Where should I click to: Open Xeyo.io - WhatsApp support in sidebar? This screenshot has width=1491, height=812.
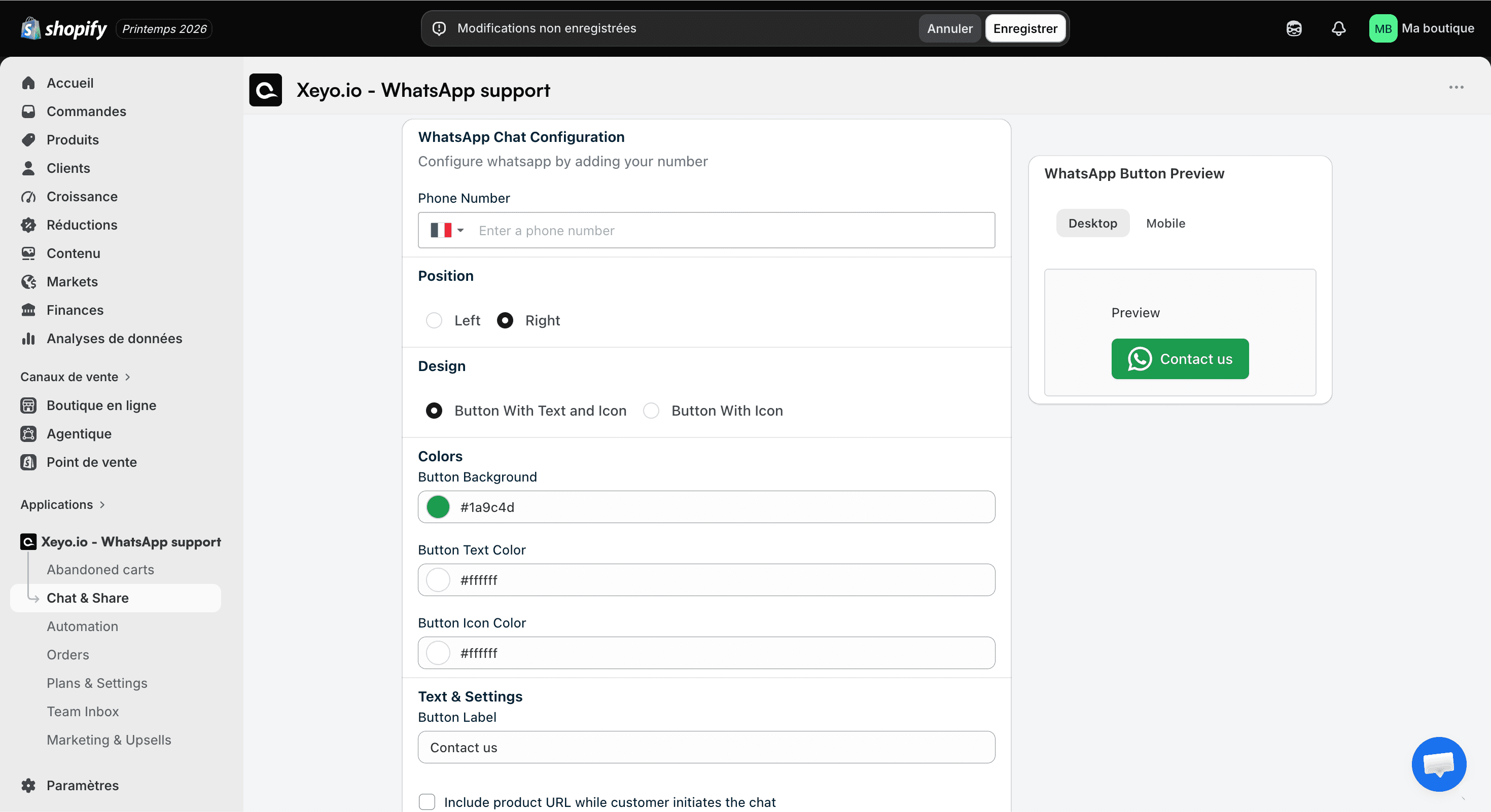pos(130,541)
